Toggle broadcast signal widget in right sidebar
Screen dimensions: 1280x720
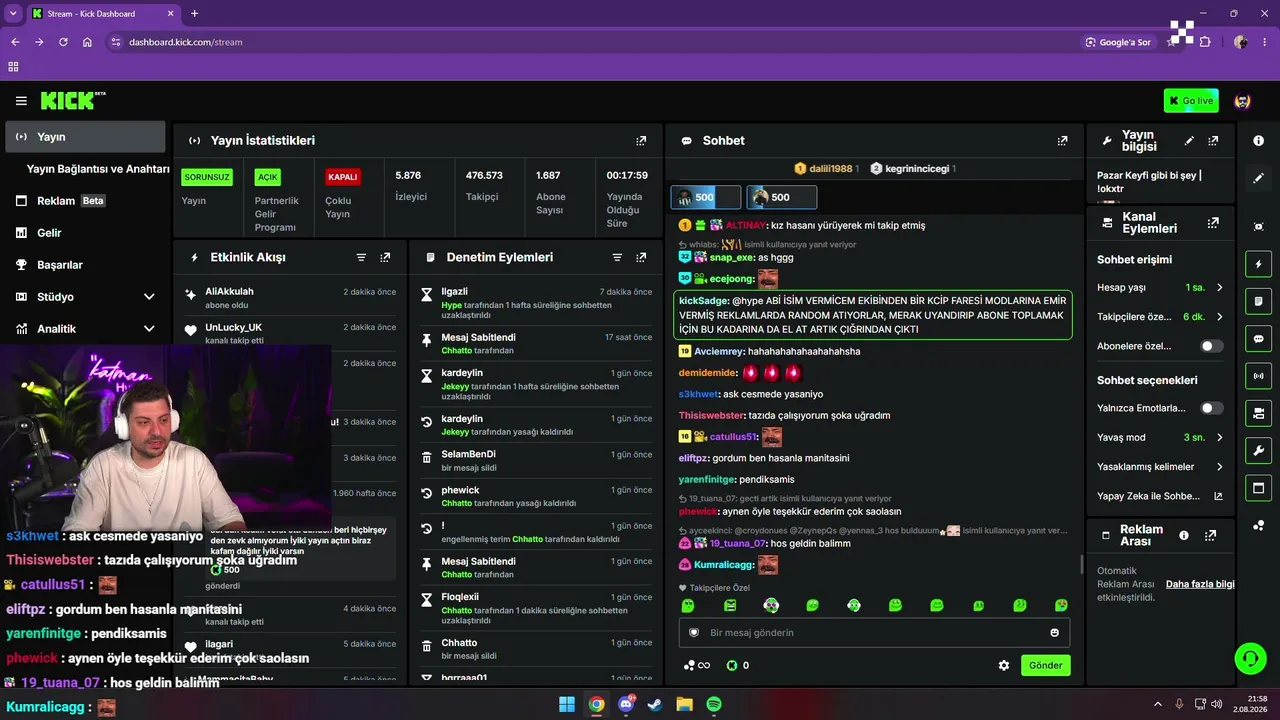1258,376
